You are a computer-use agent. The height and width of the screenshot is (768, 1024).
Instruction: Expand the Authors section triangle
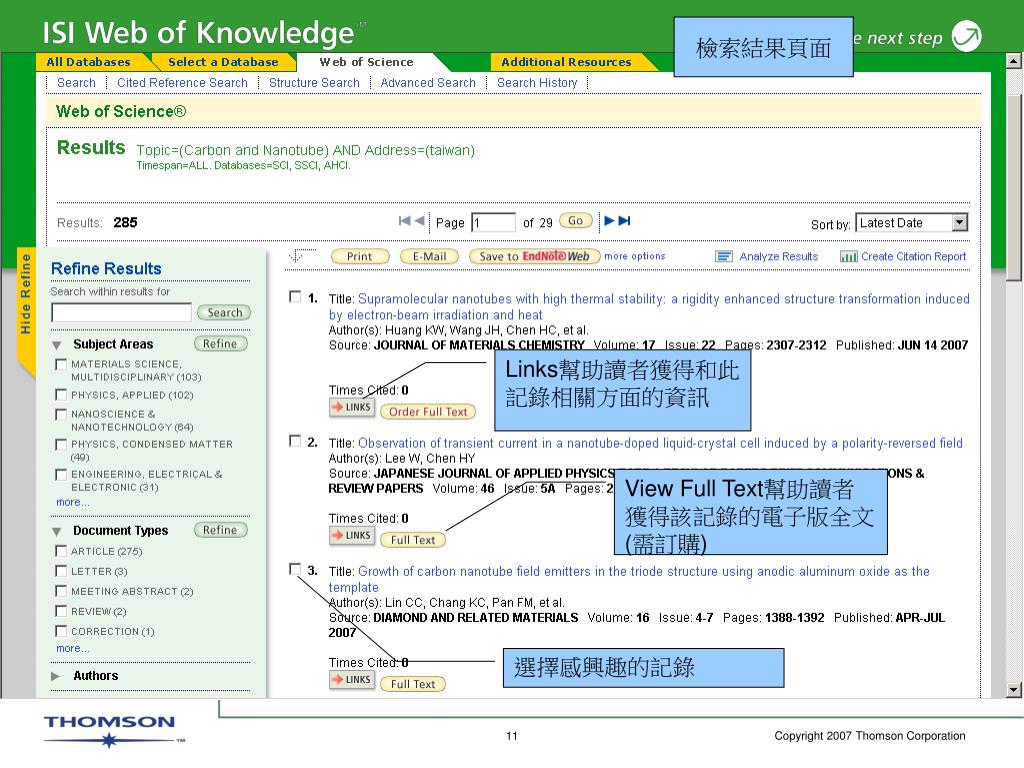coord(56,677)
